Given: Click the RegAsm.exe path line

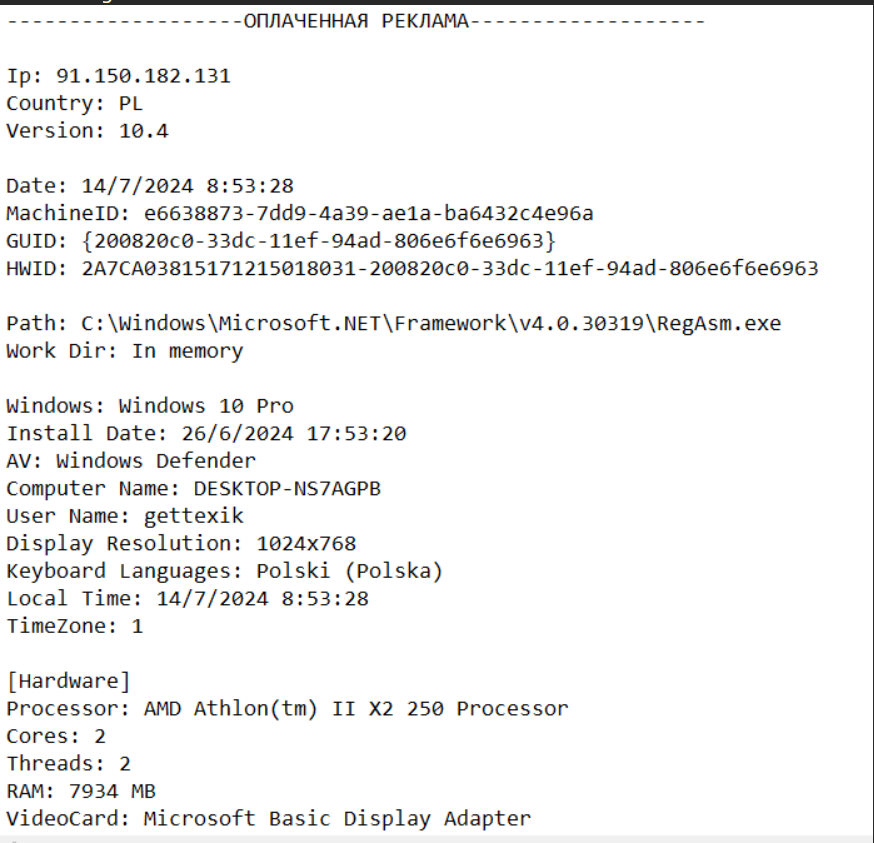Looking at the screenshot, I should (x=394, y=323).
